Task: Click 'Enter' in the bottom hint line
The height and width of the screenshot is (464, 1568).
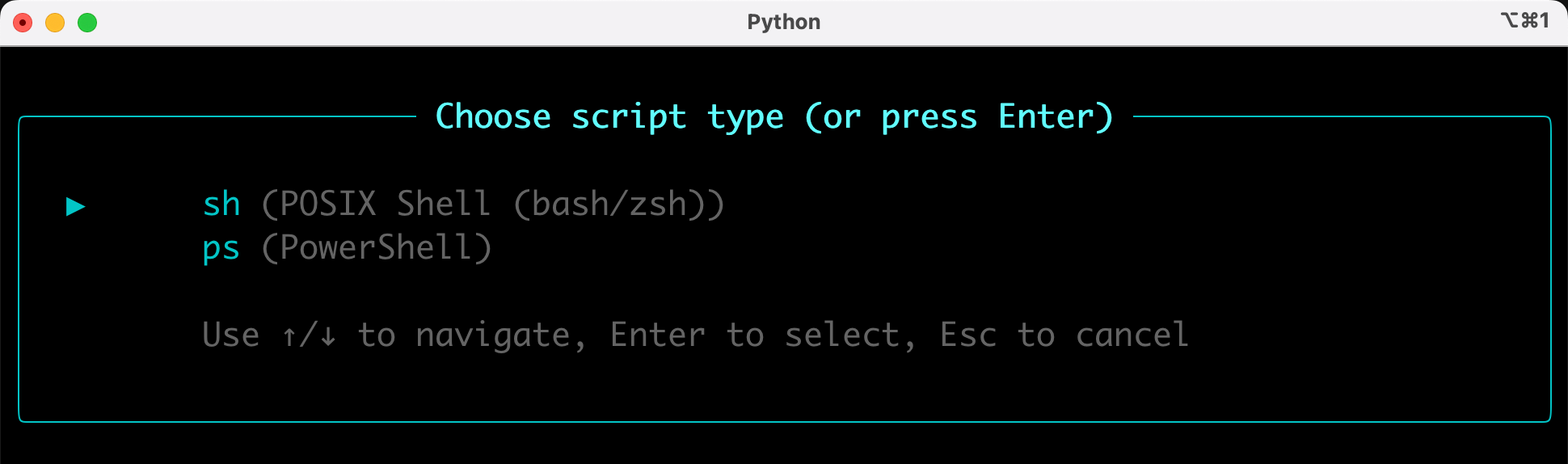Action: (x=657, y=335)
